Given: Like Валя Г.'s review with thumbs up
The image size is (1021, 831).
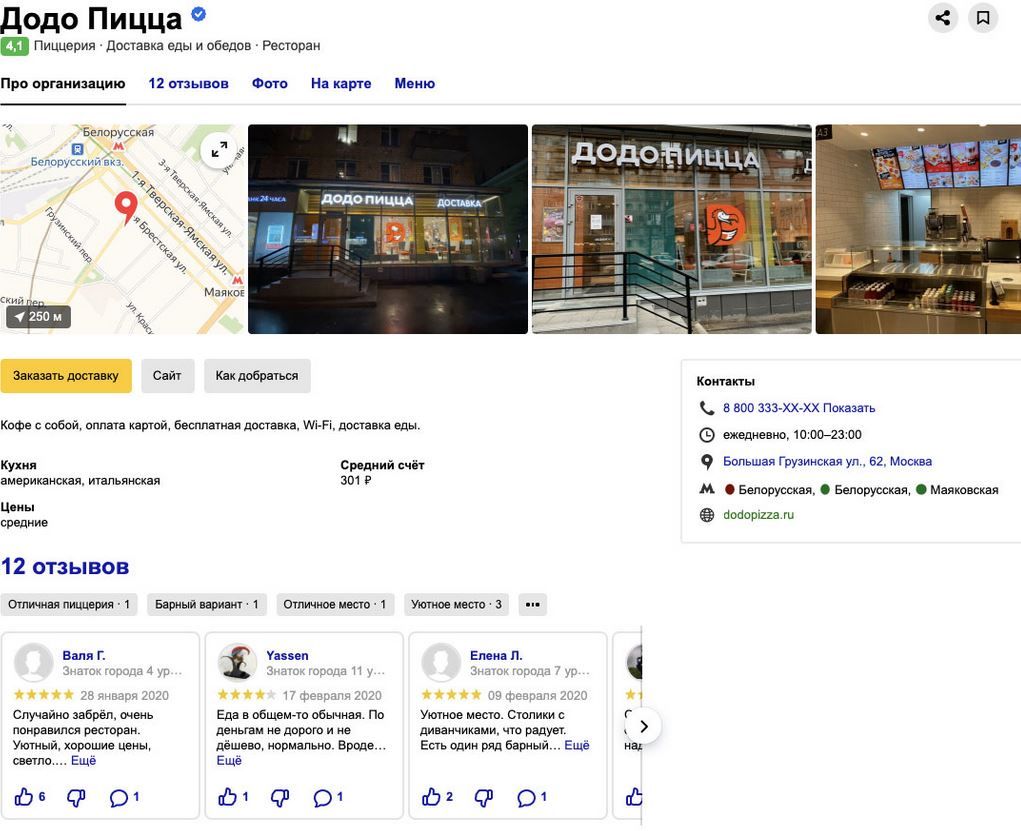Looking at the screenshot, I should click(x=24, y=797).
